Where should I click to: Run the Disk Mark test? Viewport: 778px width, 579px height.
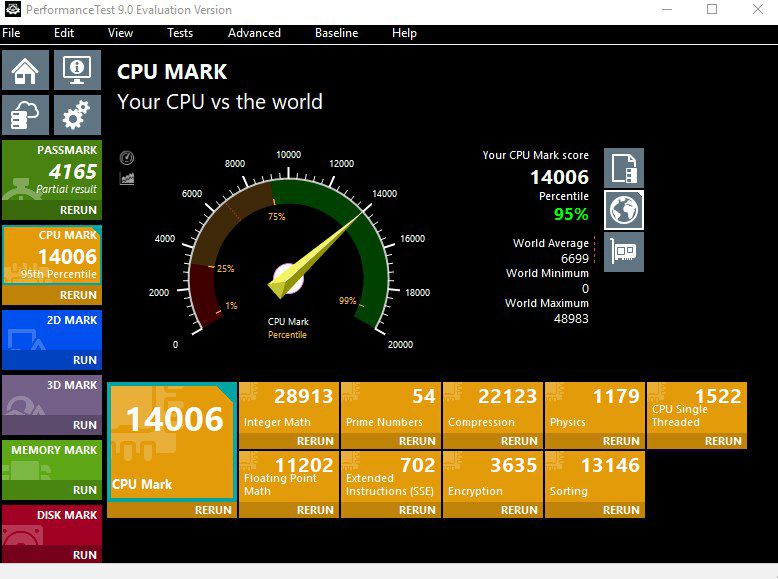point(84,555)
